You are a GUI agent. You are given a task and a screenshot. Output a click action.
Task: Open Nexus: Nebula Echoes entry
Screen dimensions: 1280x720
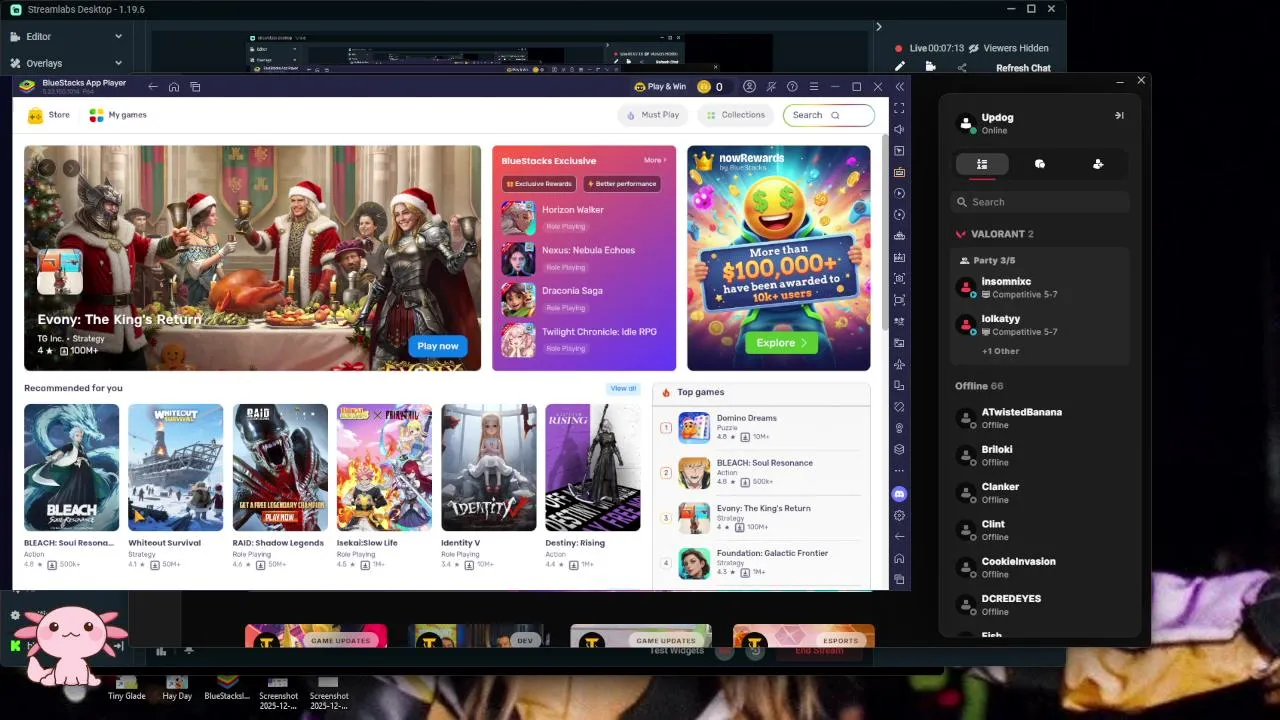[583, 258]
